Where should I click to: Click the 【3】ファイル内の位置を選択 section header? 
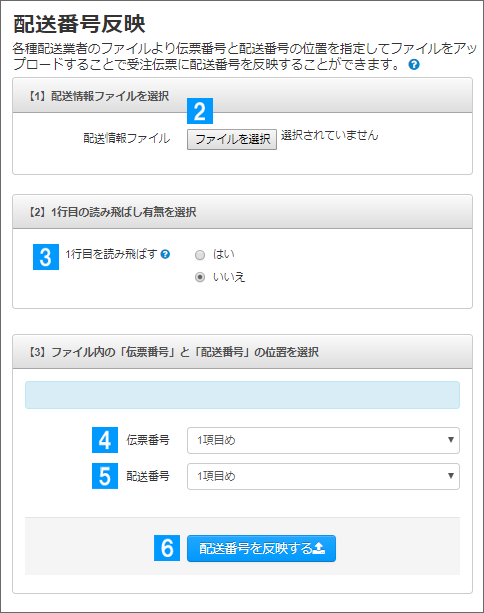pos(242,351)
